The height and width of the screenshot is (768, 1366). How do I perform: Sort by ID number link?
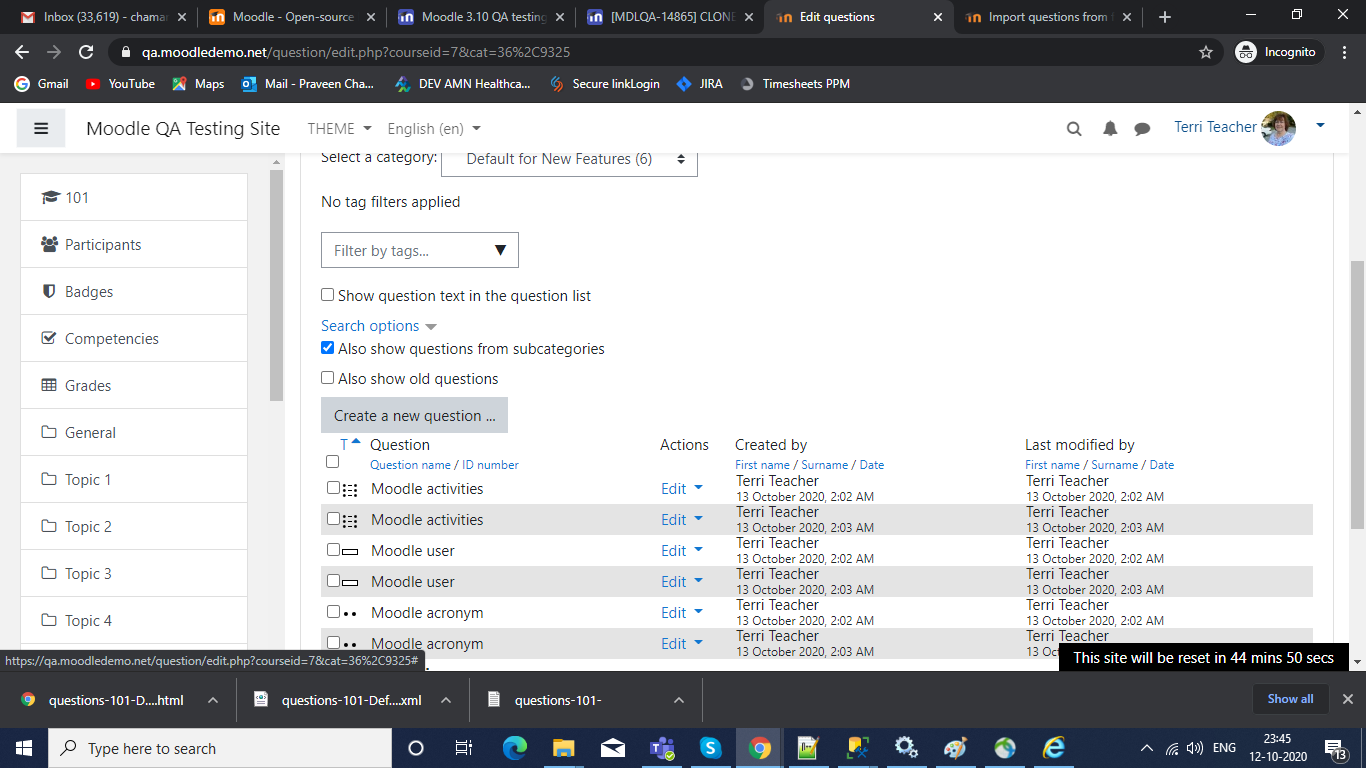[x=490, y=465]
